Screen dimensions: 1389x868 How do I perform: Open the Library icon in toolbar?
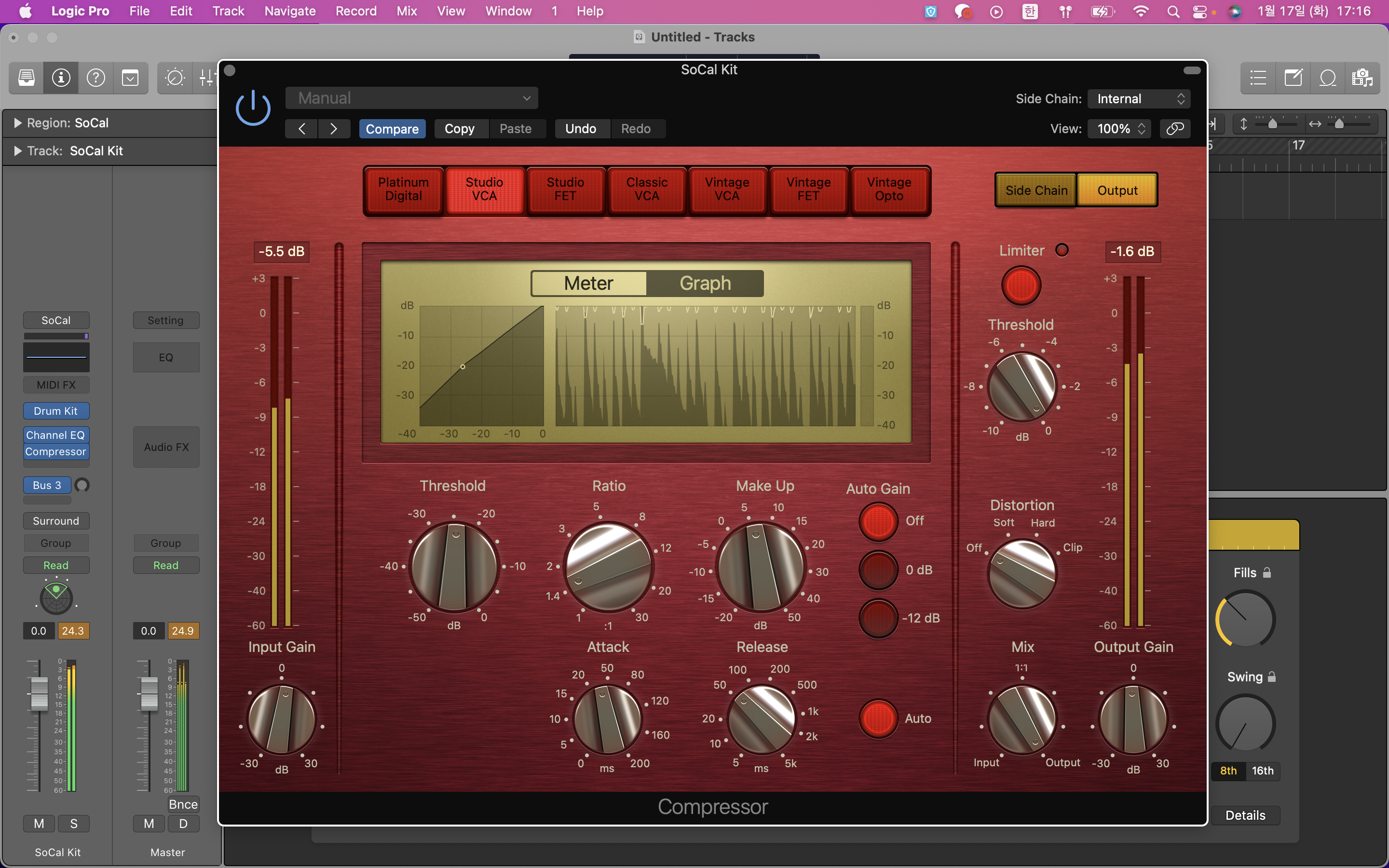click(27, 78)
